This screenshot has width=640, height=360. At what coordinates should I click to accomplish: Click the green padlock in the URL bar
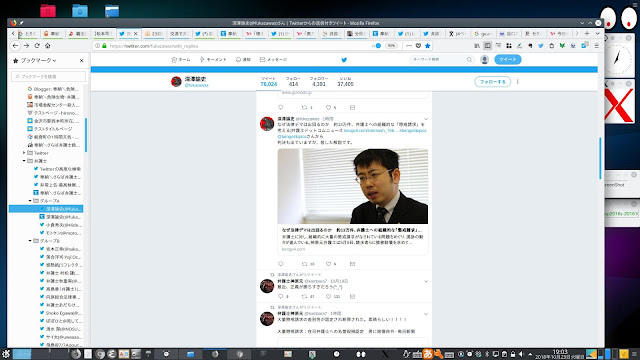104,46
